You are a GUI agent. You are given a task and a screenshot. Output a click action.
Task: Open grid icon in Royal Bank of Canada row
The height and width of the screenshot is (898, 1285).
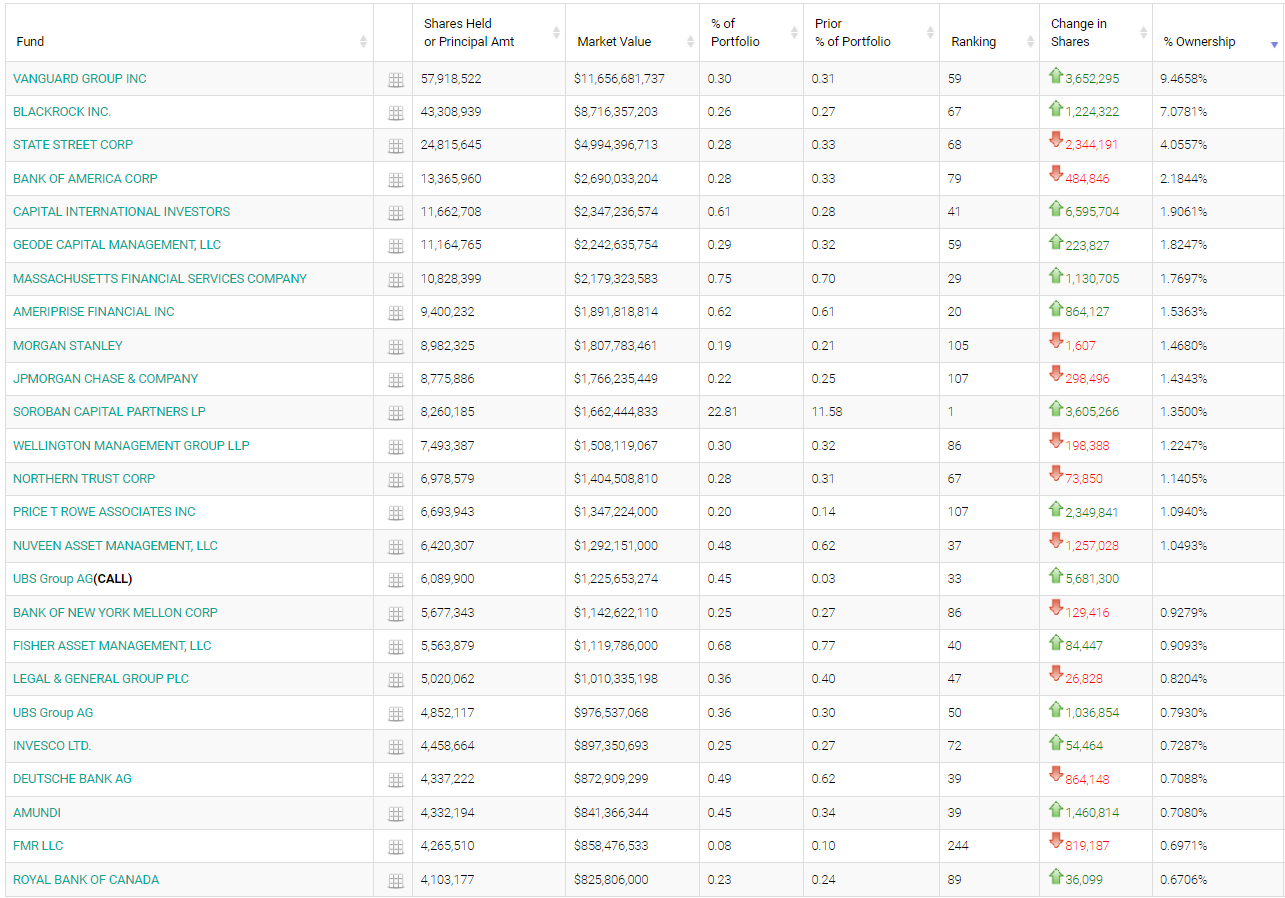pyautogui.click(x=395, y=881)
